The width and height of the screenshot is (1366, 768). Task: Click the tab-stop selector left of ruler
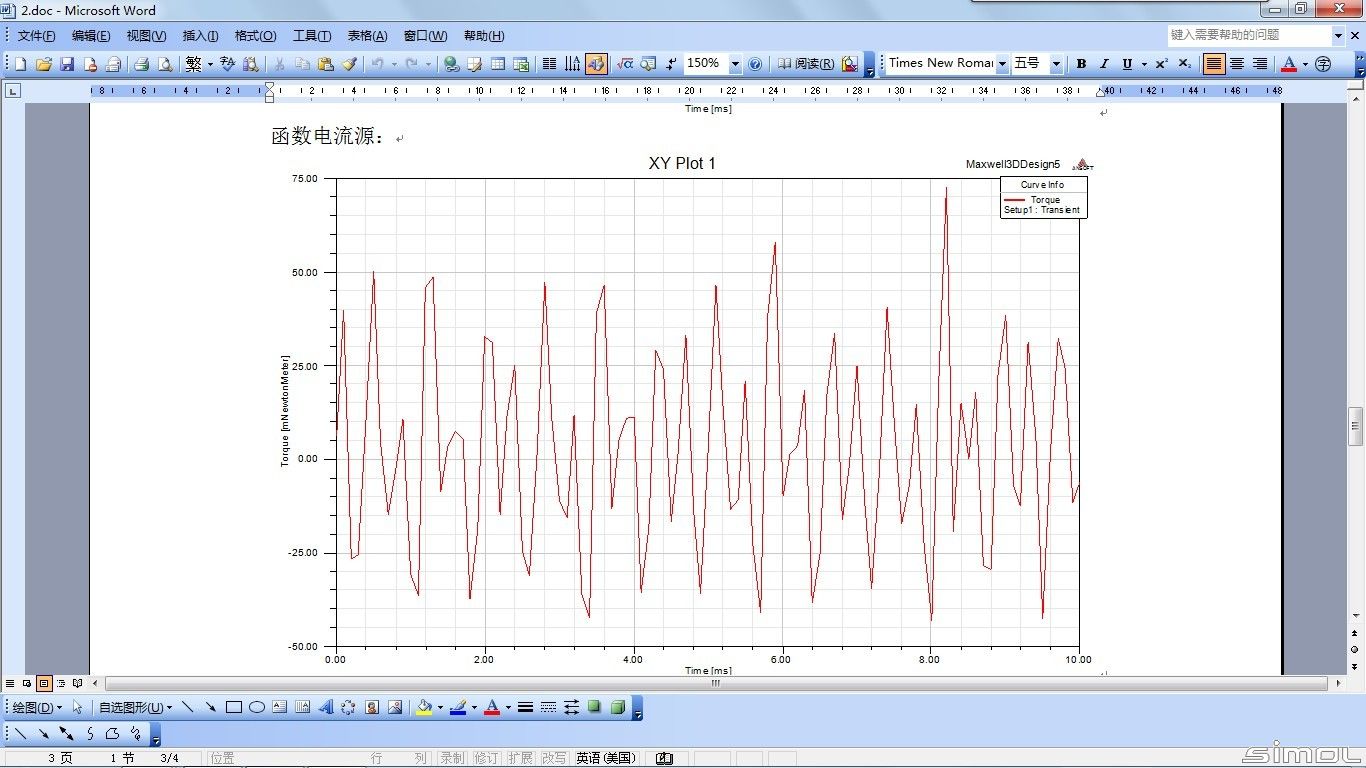[13, 91]
